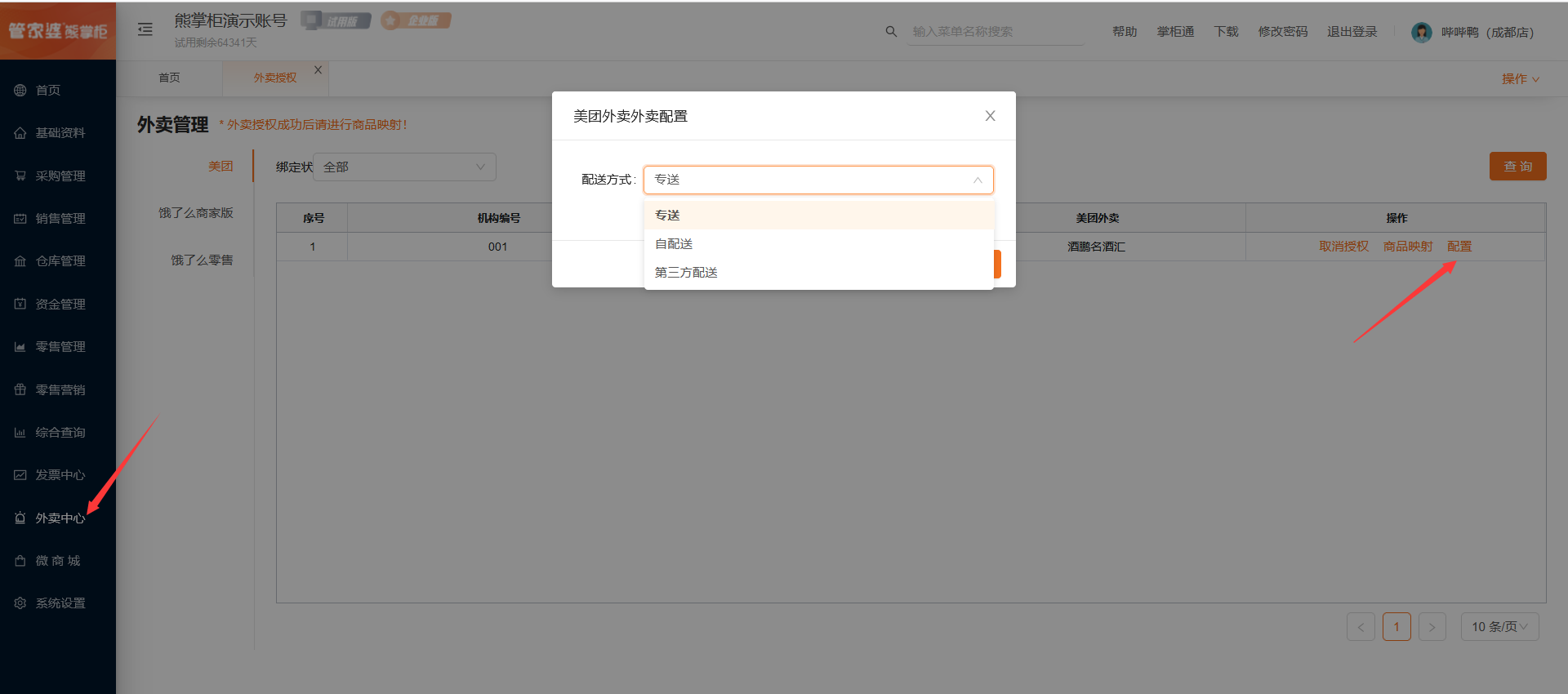Click the 试用版 badge
The image size is (1568, 694).
click(x=336, y=20)
